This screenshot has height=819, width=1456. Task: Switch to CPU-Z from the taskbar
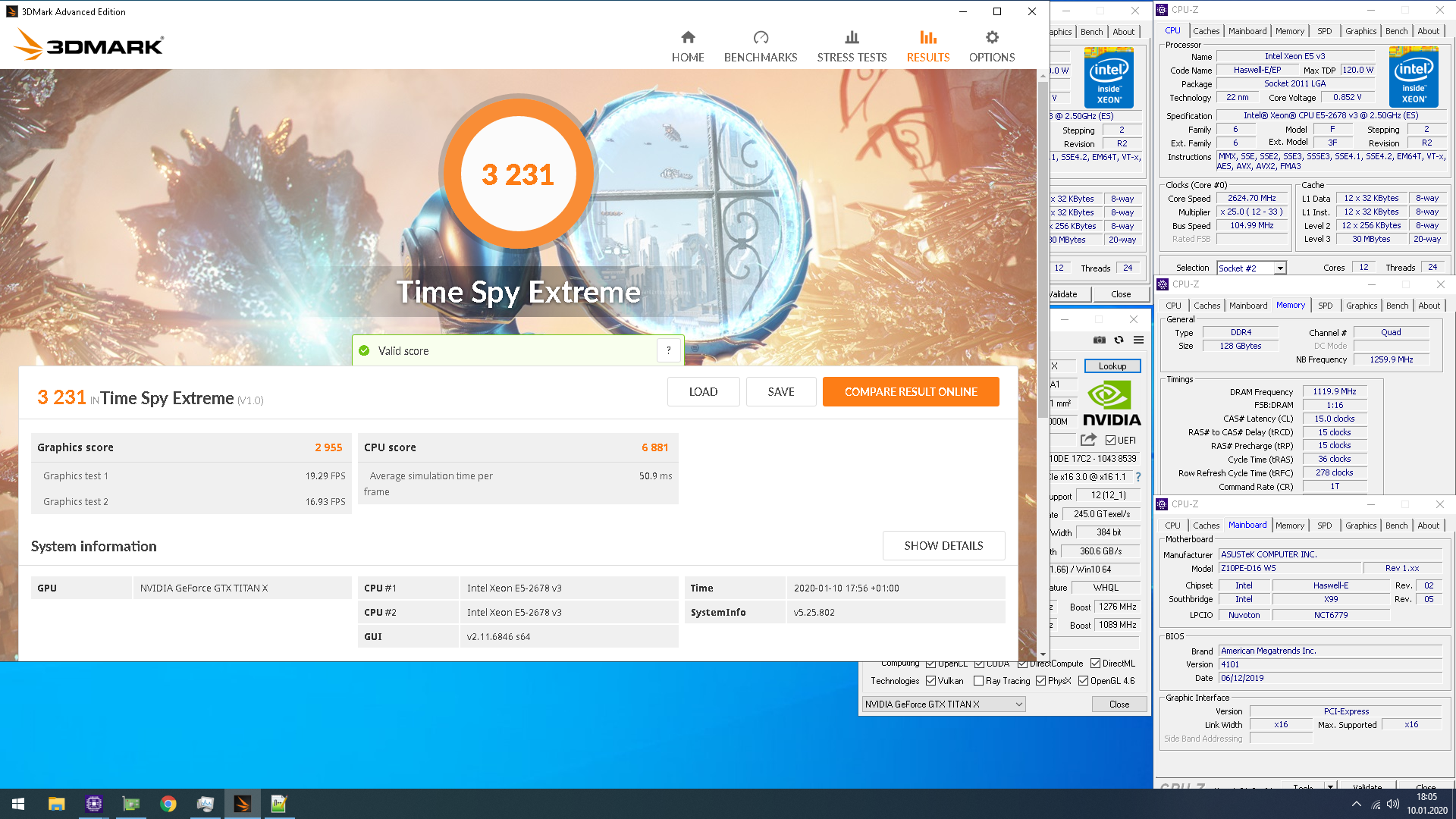(93, 804)
